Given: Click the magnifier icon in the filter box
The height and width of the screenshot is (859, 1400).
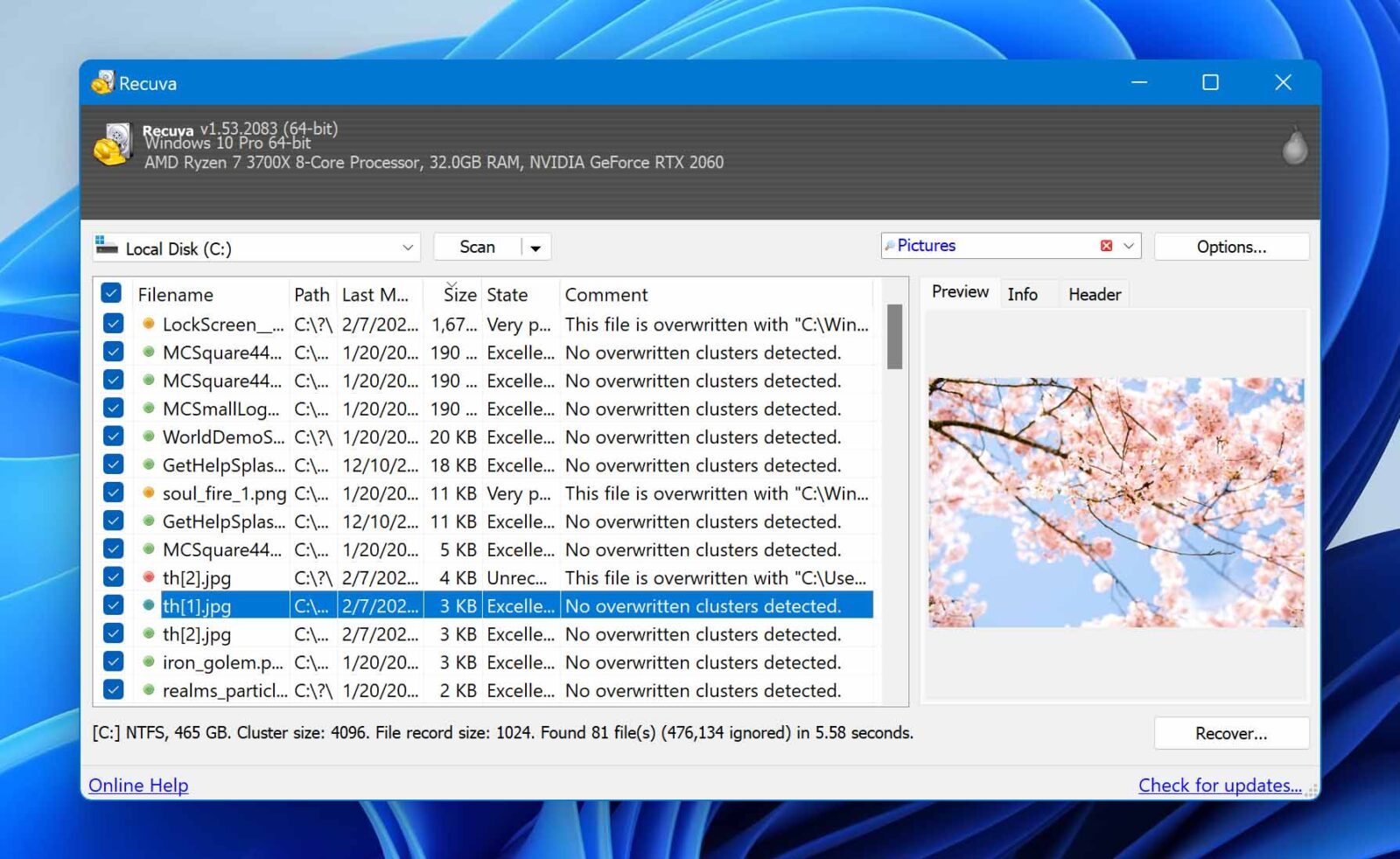Looking at the screenshot, I should pyautogui.click(x=892, y=246).
